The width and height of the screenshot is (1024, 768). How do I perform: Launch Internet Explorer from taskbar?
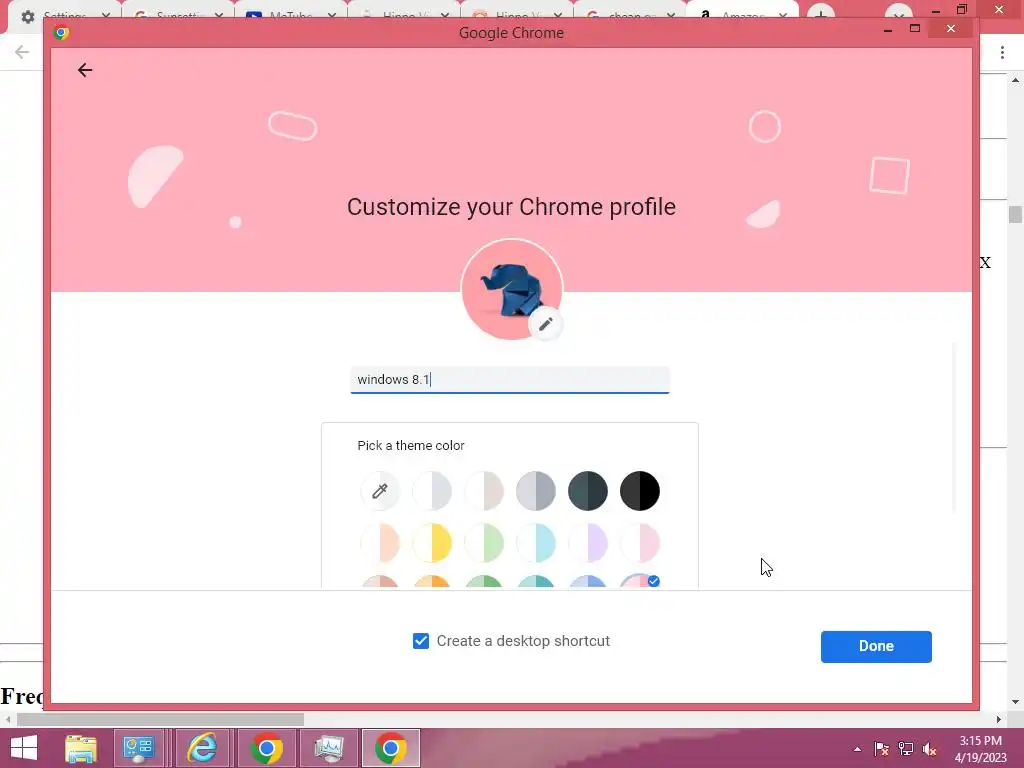[202, 748]
